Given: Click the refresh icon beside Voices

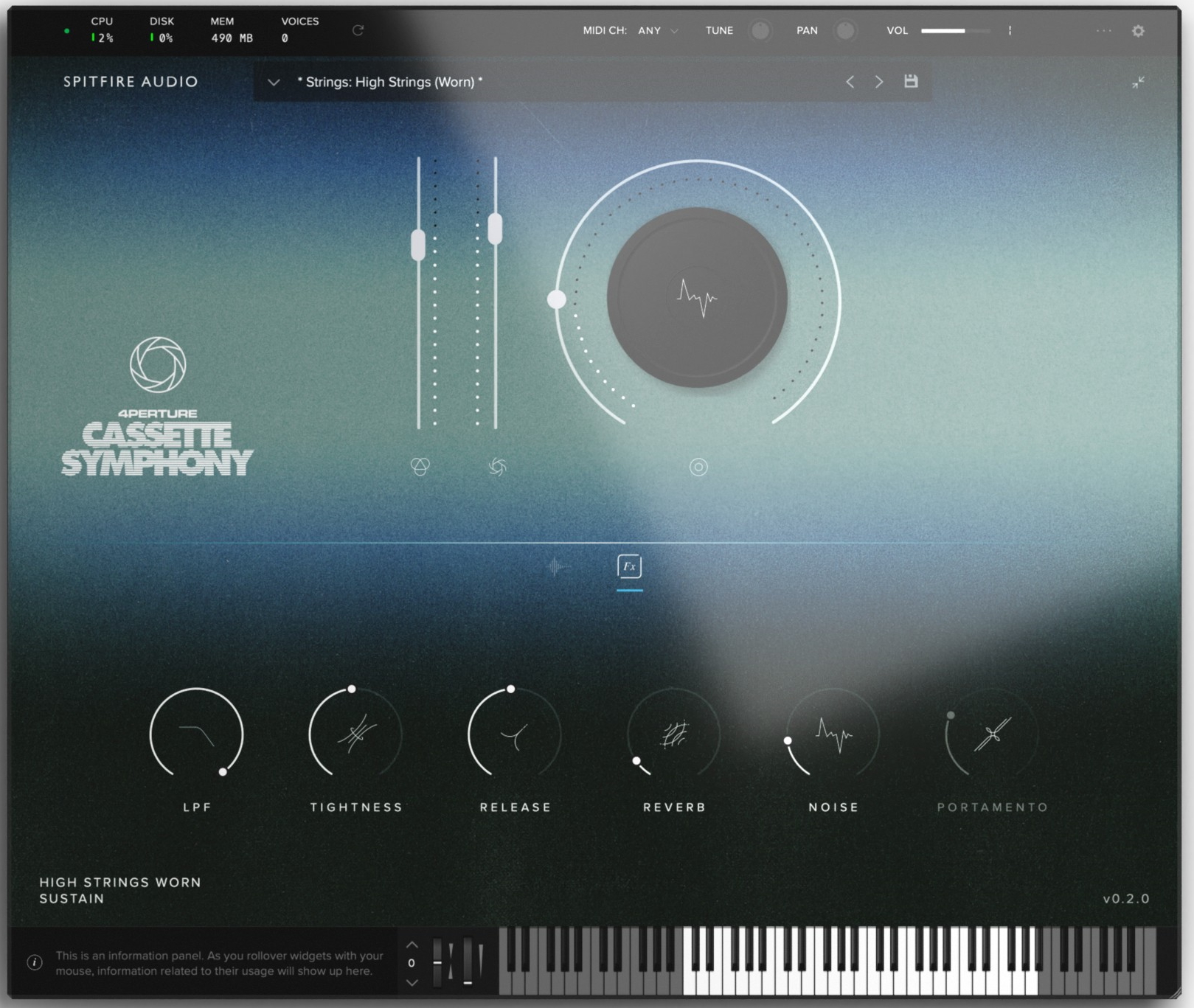Looking at the screenshot, I should 358,30.
